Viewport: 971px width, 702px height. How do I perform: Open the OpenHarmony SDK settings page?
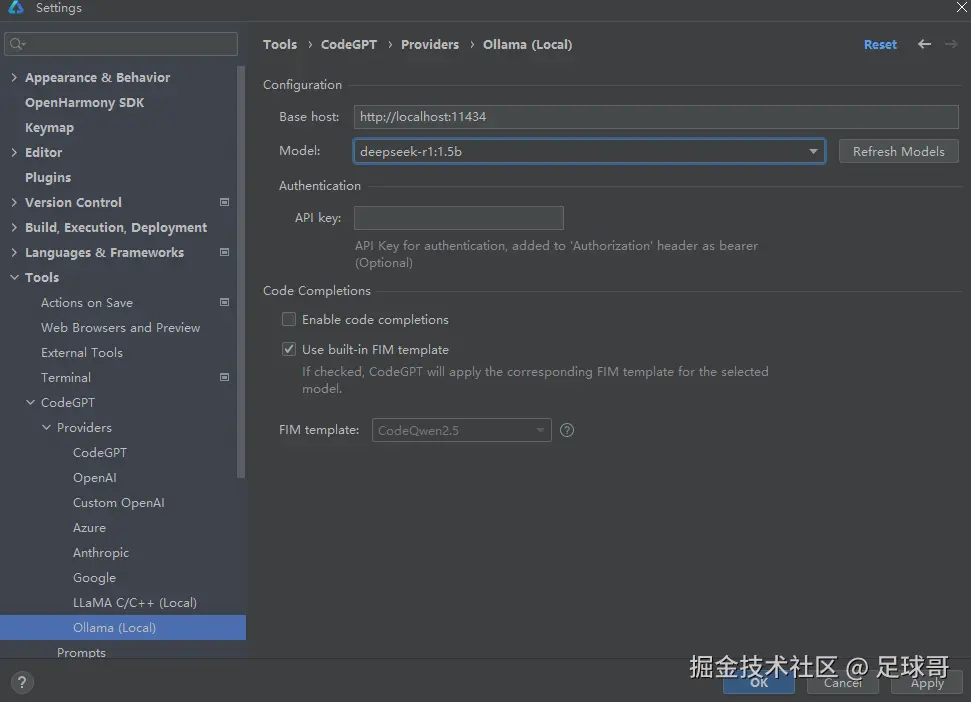84,103
